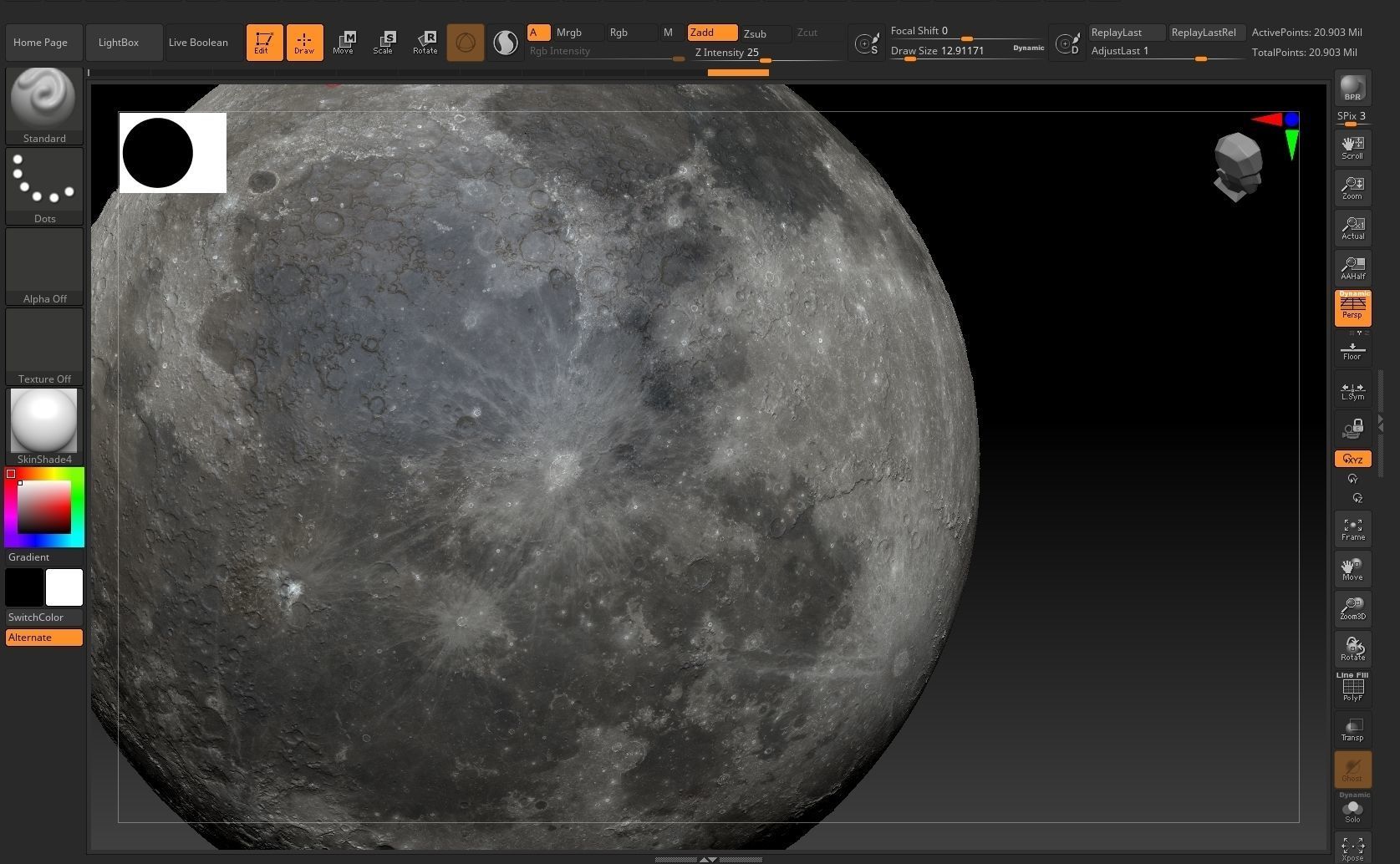Screen dimensions: 1400x864
Task: Toggle Dynamic draw size
Action: (1029, 48)
